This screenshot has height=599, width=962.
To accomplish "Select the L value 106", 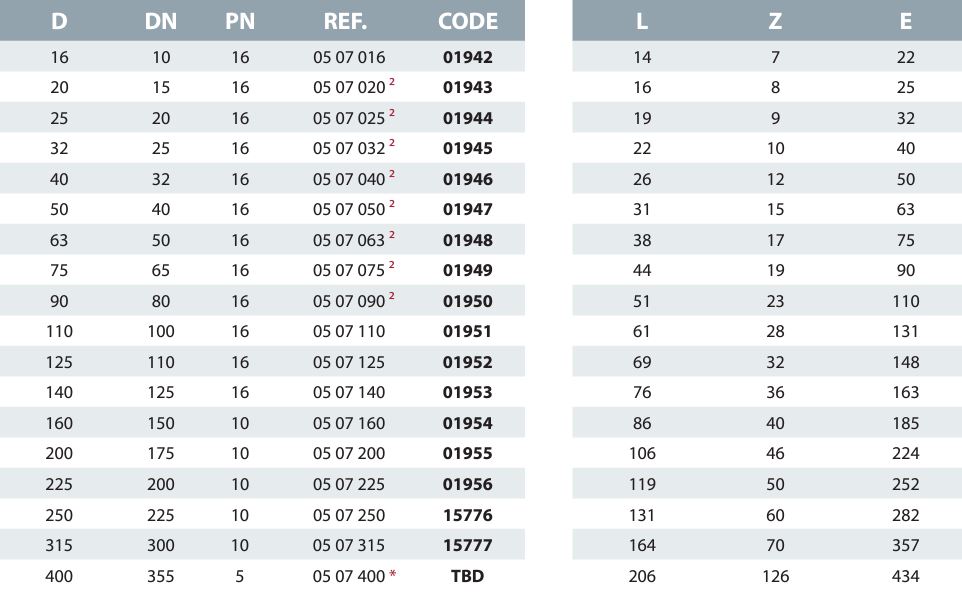I will (x=642, y=454).
